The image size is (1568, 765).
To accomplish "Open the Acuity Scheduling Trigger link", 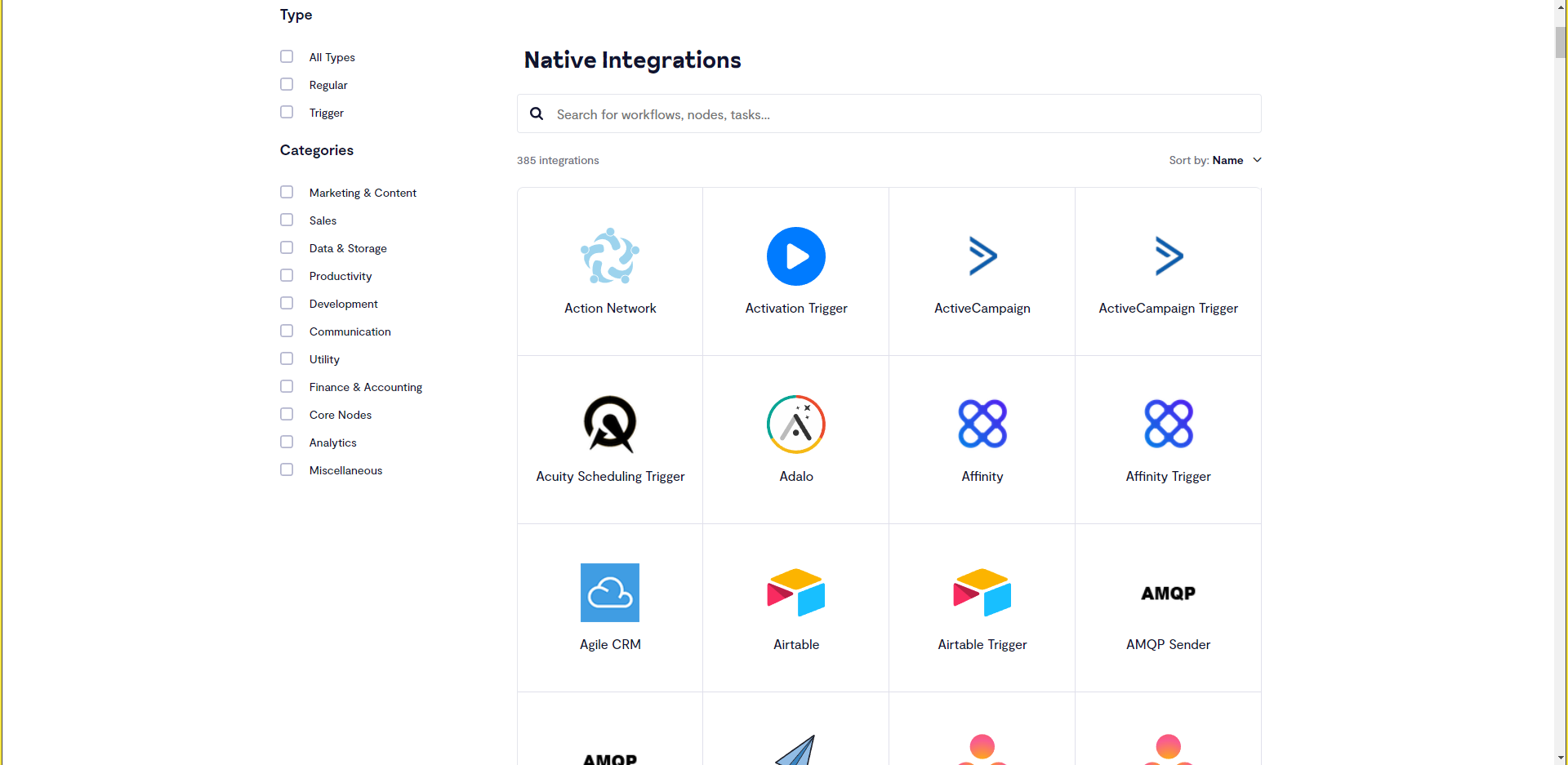I will point(610,477).
